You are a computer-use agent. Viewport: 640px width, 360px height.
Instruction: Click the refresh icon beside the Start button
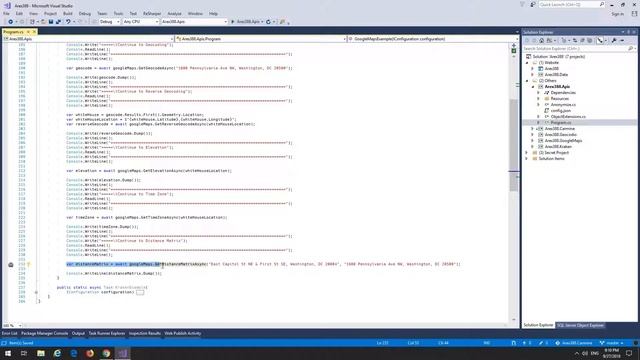[268, 22]
